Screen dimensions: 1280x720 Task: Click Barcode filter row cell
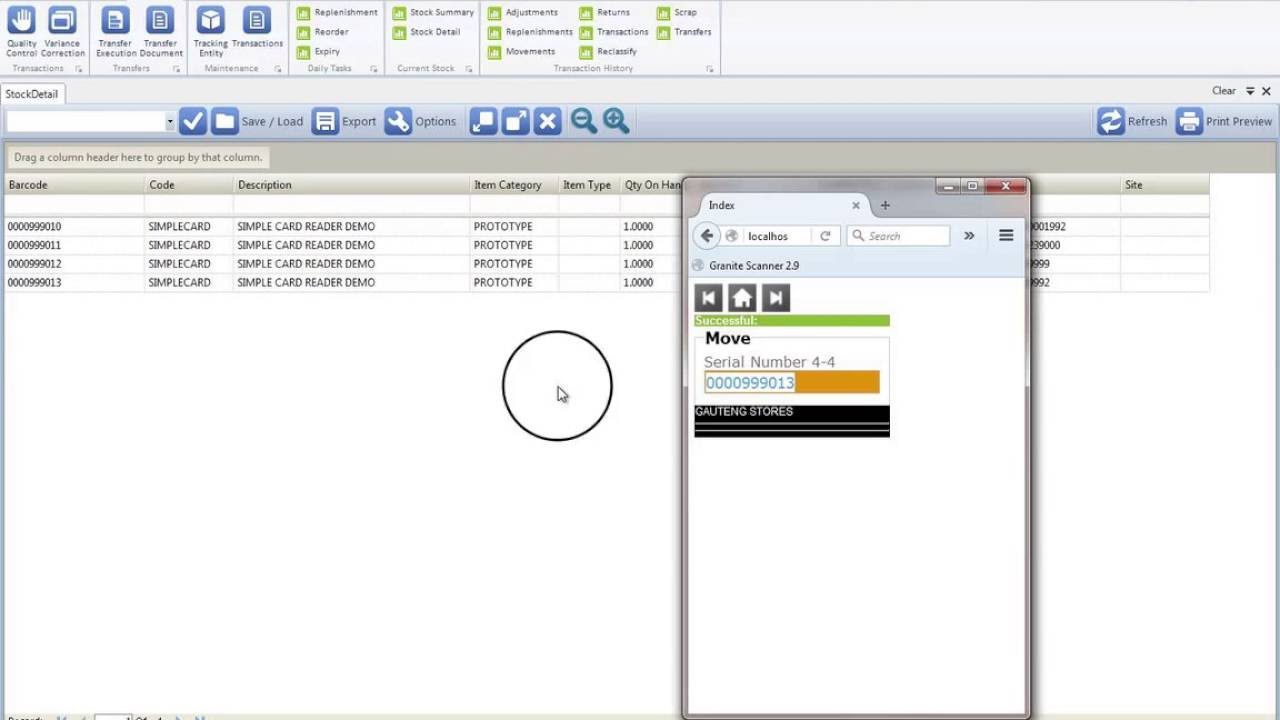click(x=74, y=205)
